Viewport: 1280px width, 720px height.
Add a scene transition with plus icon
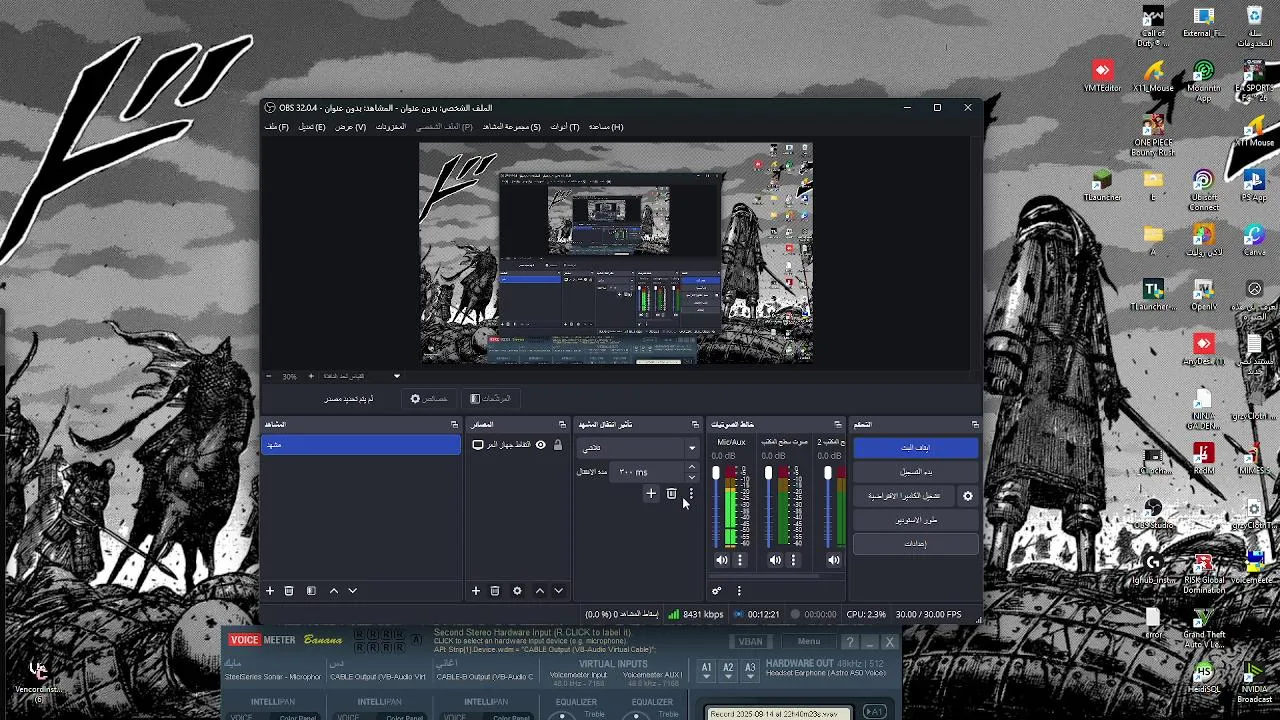pyautogui.click(x=651, y=493)
